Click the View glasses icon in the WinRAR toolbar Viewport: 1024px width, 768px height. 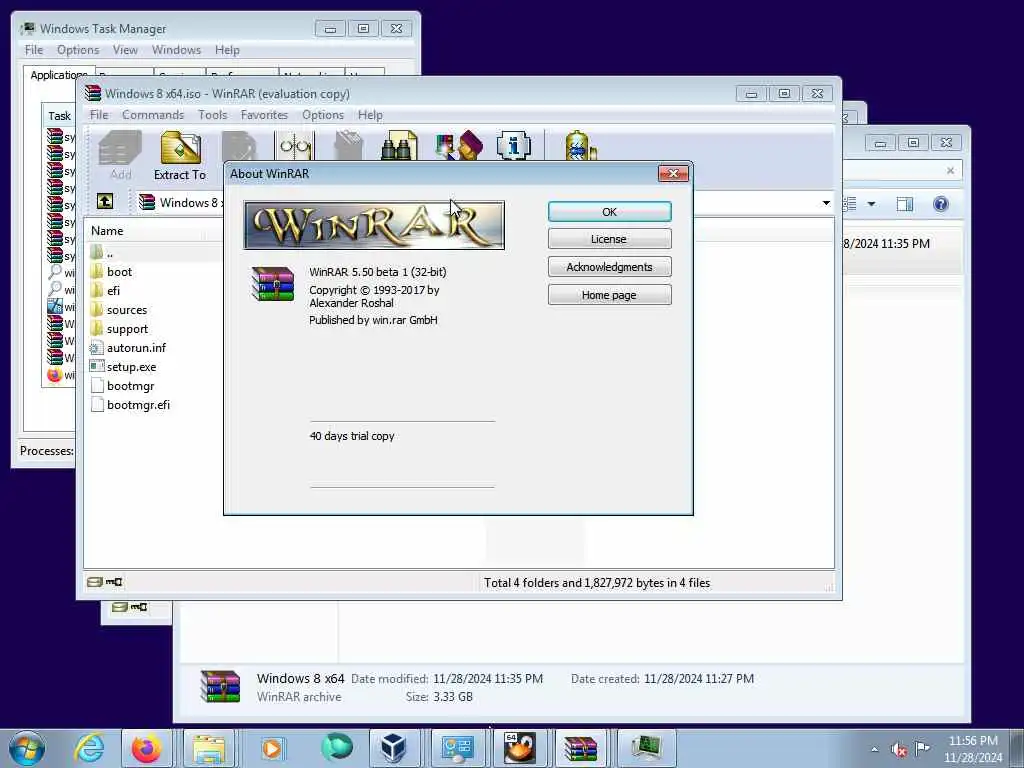[295, 146]
